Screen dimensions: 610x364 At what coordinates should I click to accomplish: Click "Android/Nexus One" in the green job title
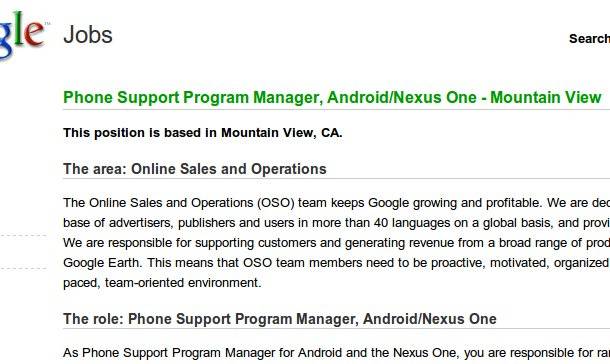402,97
